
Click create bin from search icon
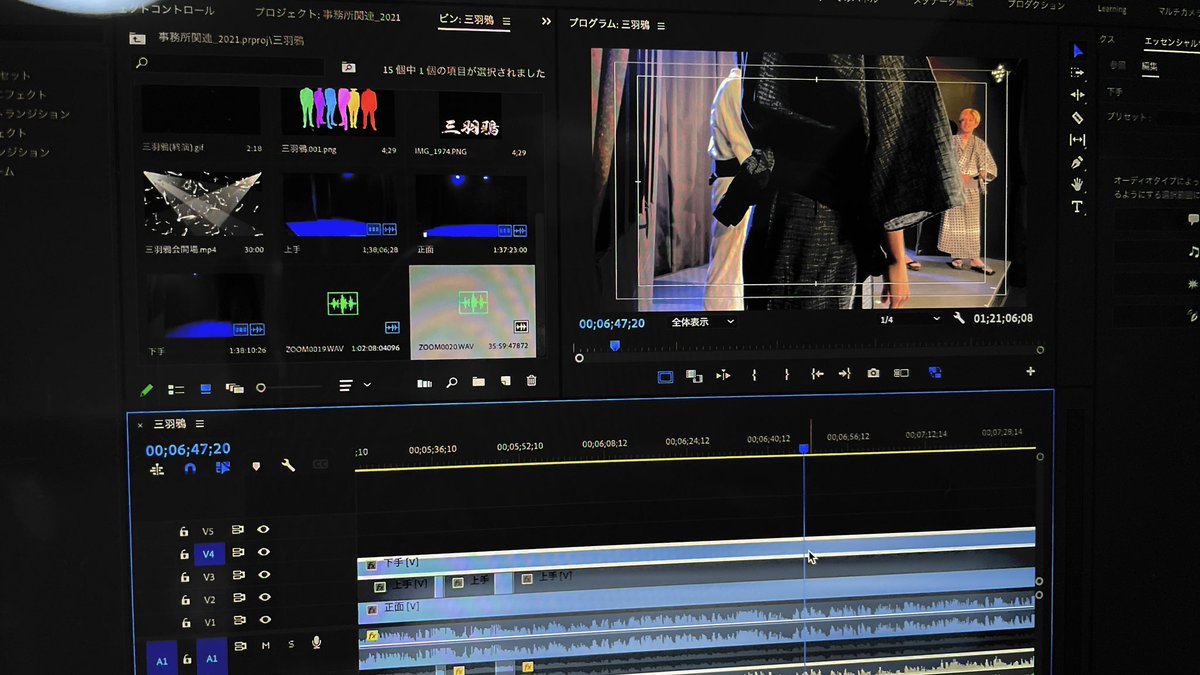click(x=348, y=67)
